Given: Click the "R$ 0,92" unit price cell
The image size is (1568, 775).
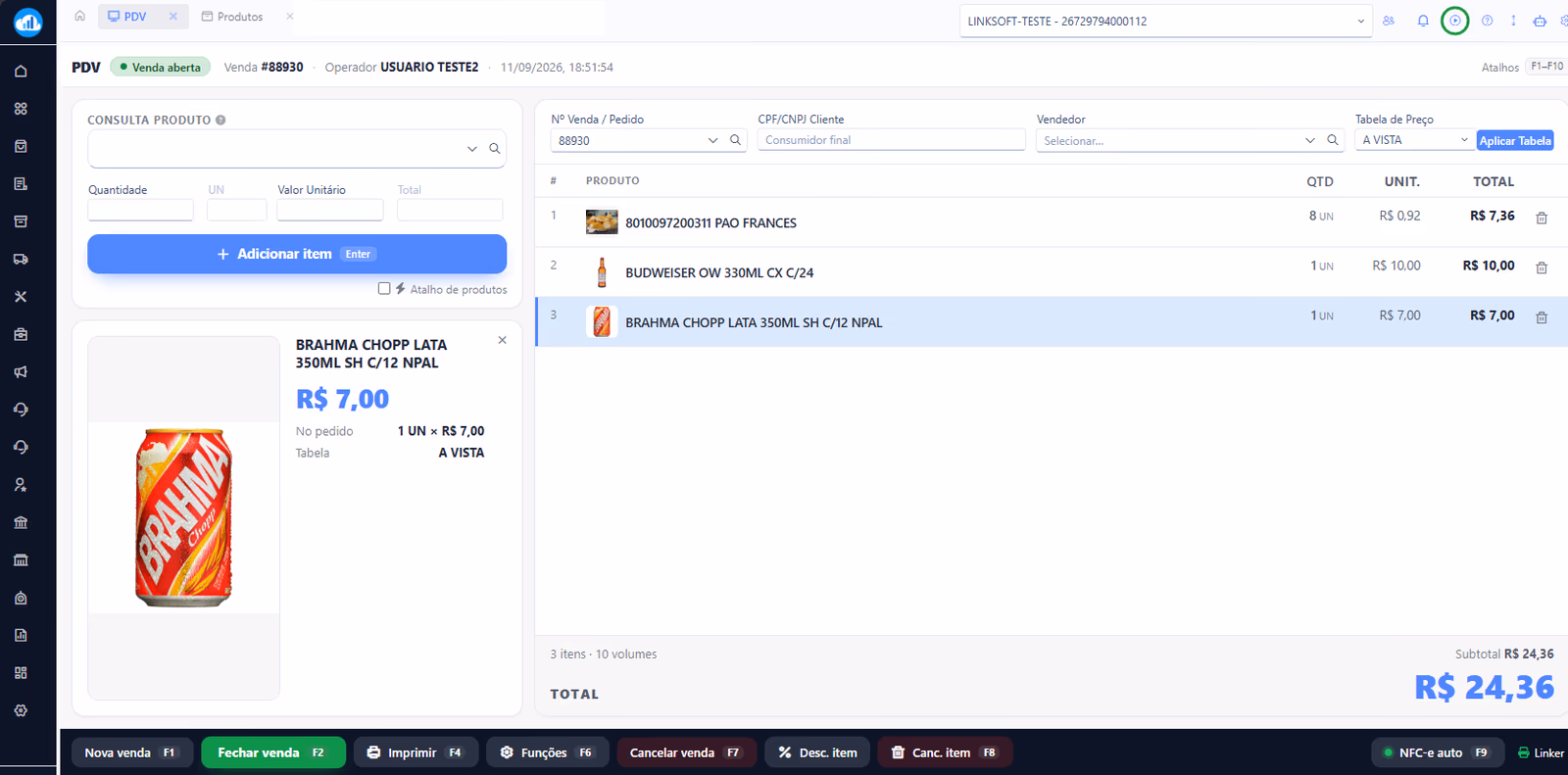Looking at the screenshot, I should (x=1399, y=216).
